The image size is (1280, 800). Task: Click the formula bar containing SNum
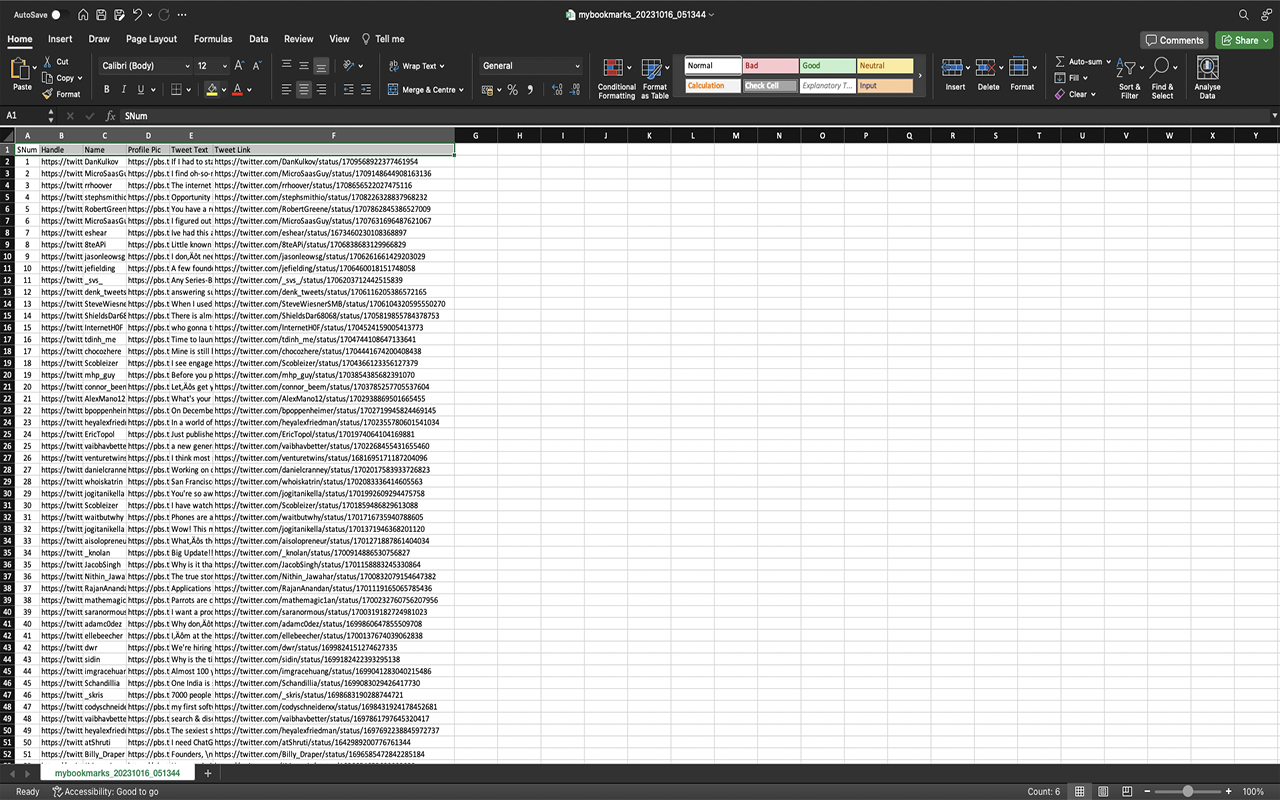point(694,116)
